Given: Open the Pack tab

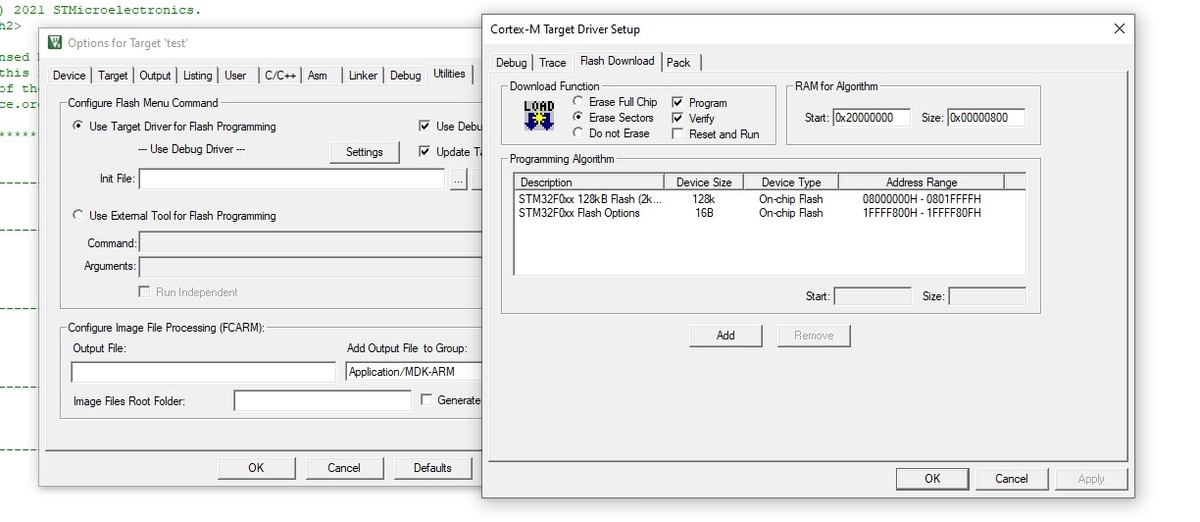Looking at the screenshot, I should [678, 62].
